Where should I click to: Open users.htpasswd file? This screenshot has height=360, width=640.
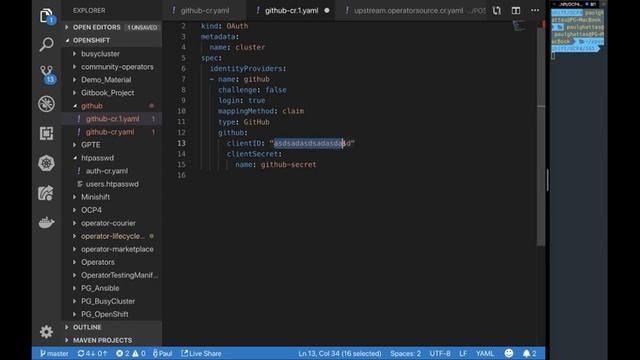click(112, 184)
